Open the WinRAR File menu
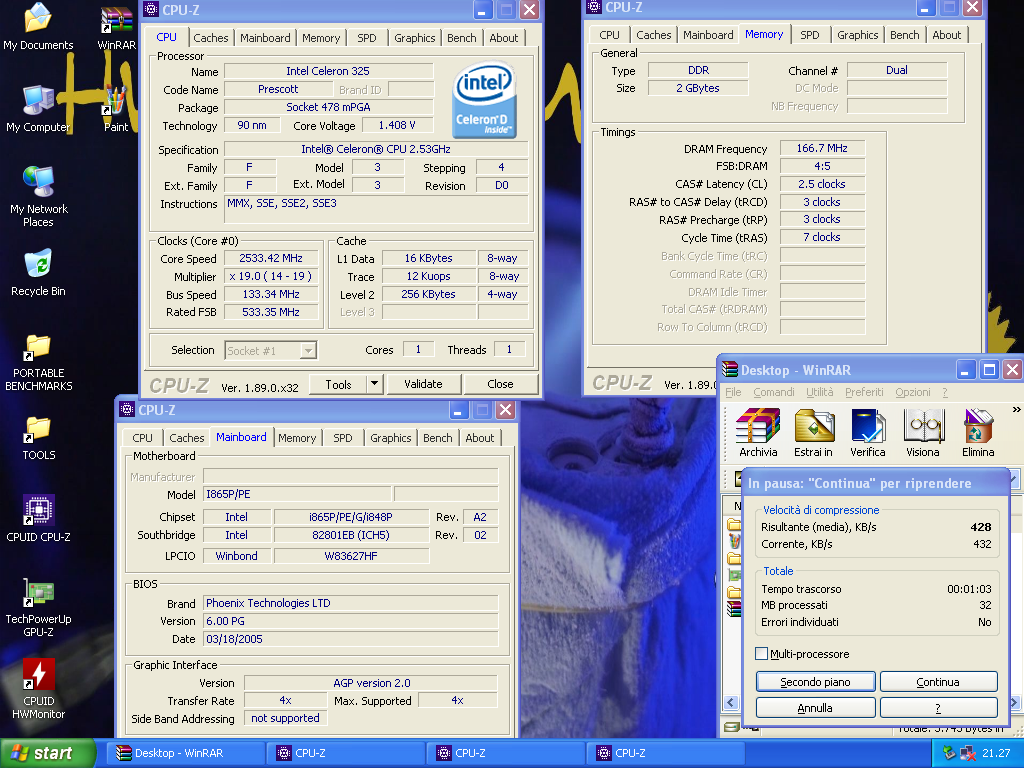Image resolution: width=1024 pixels, height=768 pixels. (733, 392)
